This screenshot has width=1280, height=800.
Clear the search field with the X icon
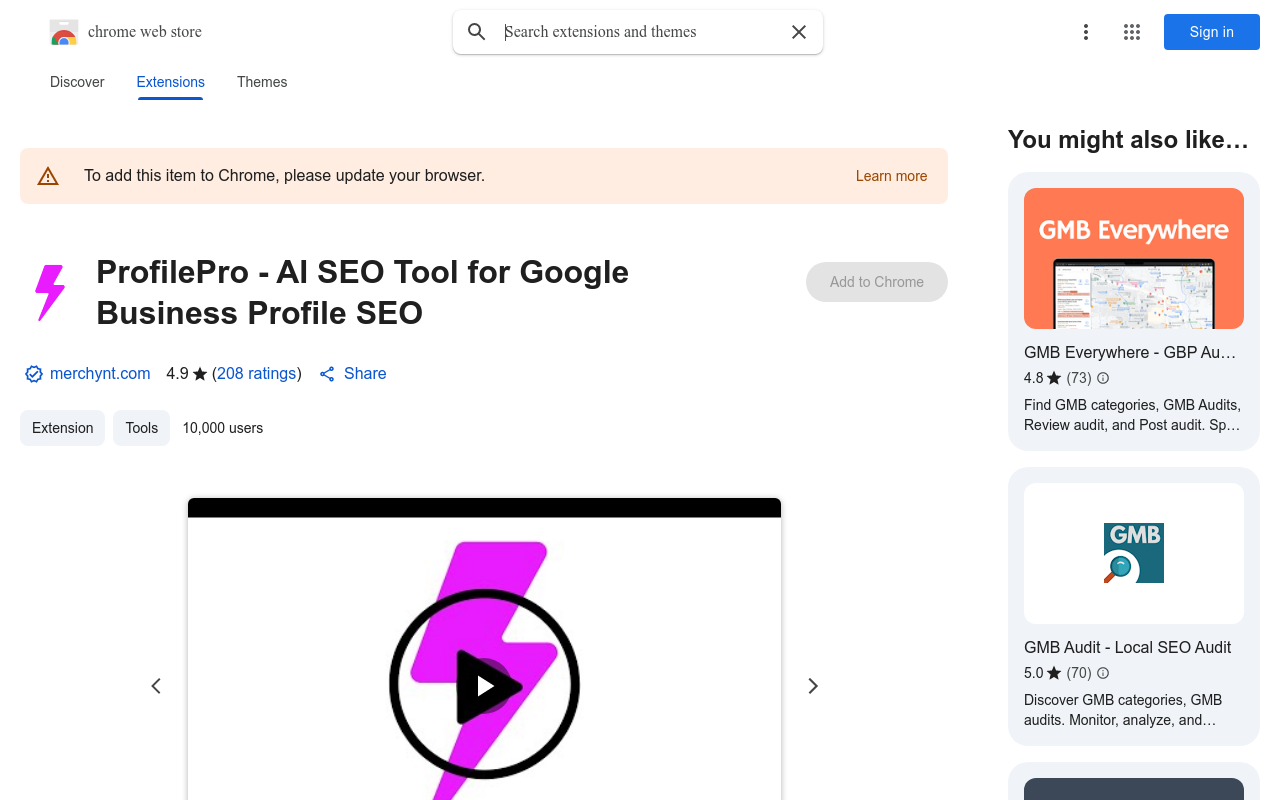click(798, 31)
